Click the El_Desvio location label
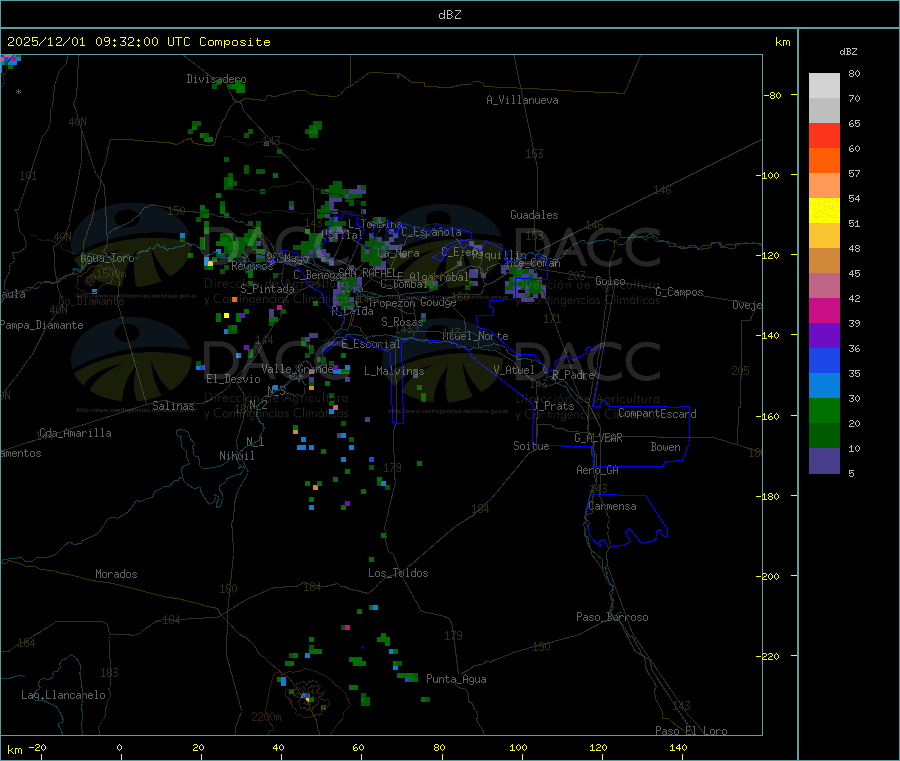The height and width of the screenshot is (761, 900). point(234,379)
